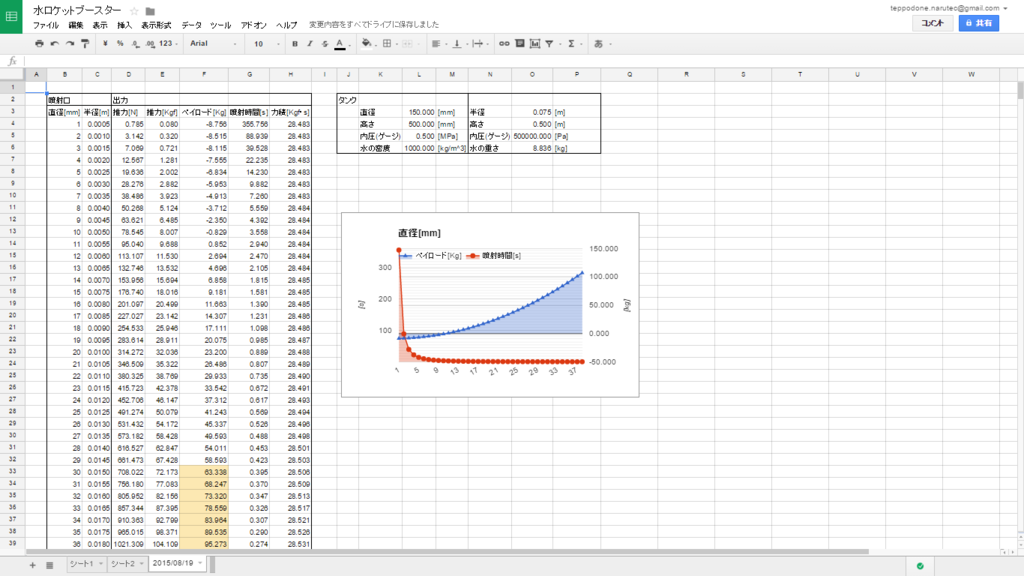Insert a link with the link icon
This screenshot has height=576, width=1024.
(x=504, y=44)
